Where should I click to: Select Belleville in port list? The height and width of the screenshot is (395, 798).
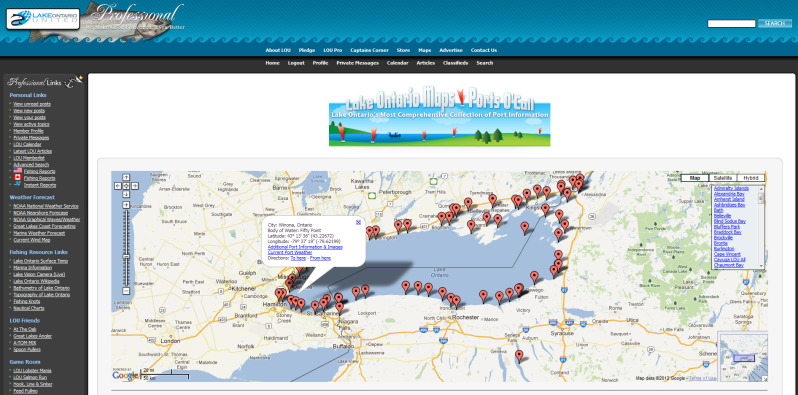pos(723,216)
